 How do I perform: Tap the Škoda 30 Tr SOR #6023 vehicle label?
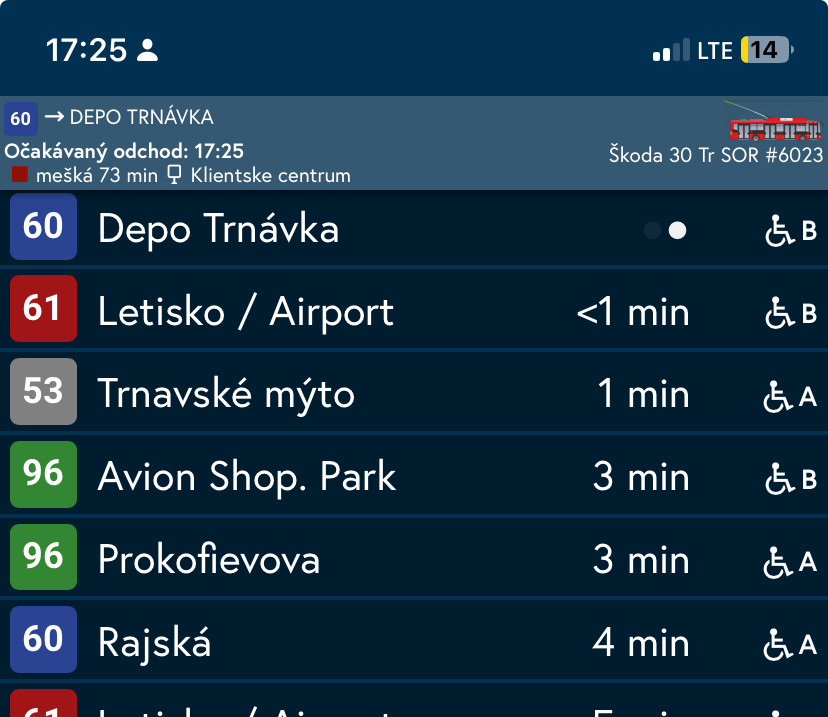click(715, 155)
